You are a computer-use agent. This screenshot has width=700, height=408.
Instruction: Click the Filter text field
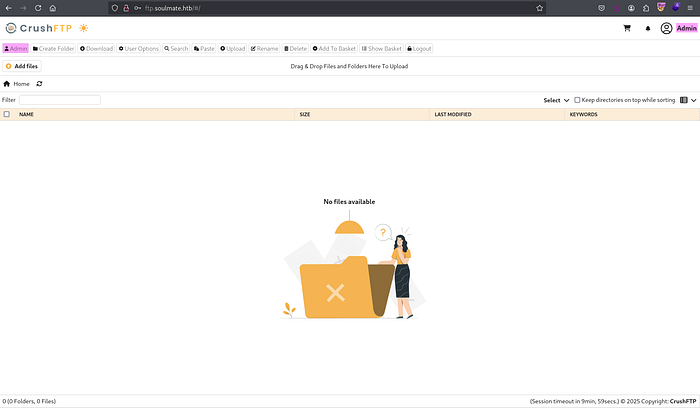tap(60, 100)
